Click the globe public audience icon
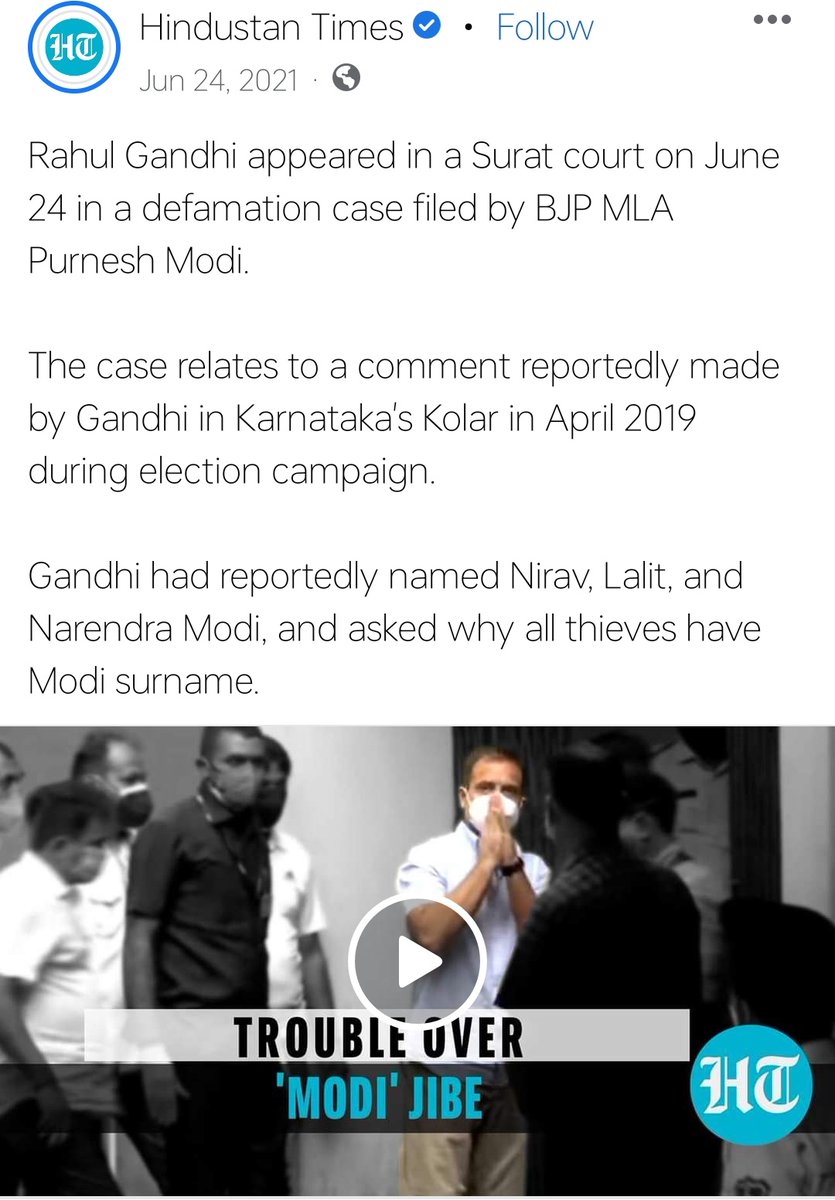 (346, 78)
